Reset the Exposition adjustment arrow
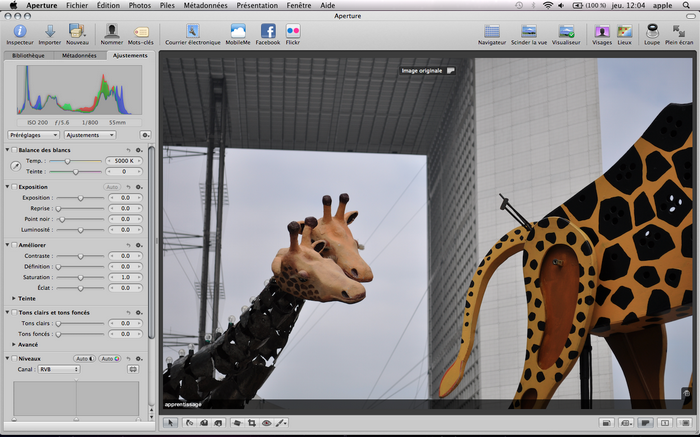This screenshot has width=700, height=437. click(x=129, y=187)
